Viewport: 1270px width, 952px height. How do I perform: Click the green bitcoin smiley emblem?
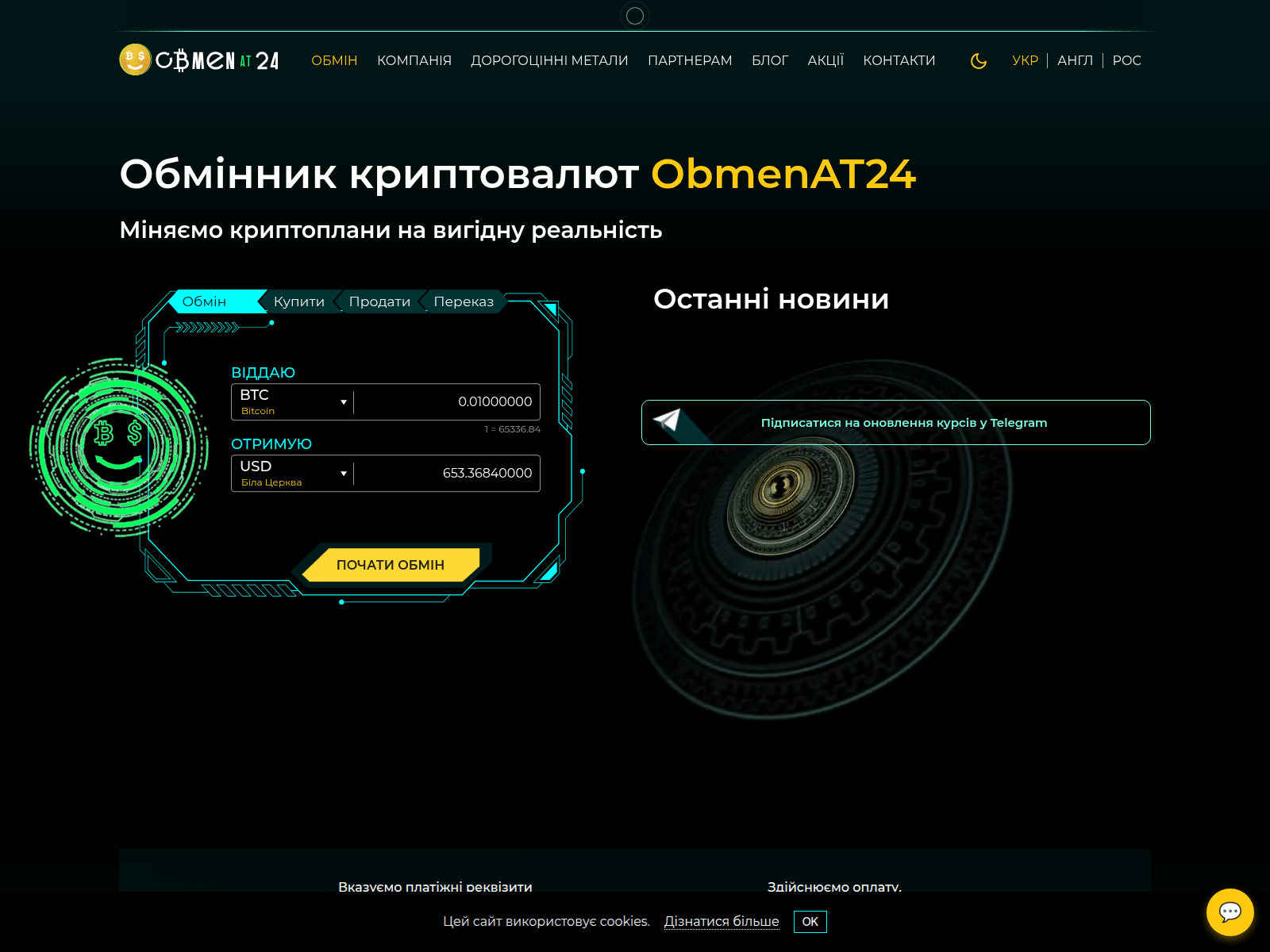tap(119, 447)
